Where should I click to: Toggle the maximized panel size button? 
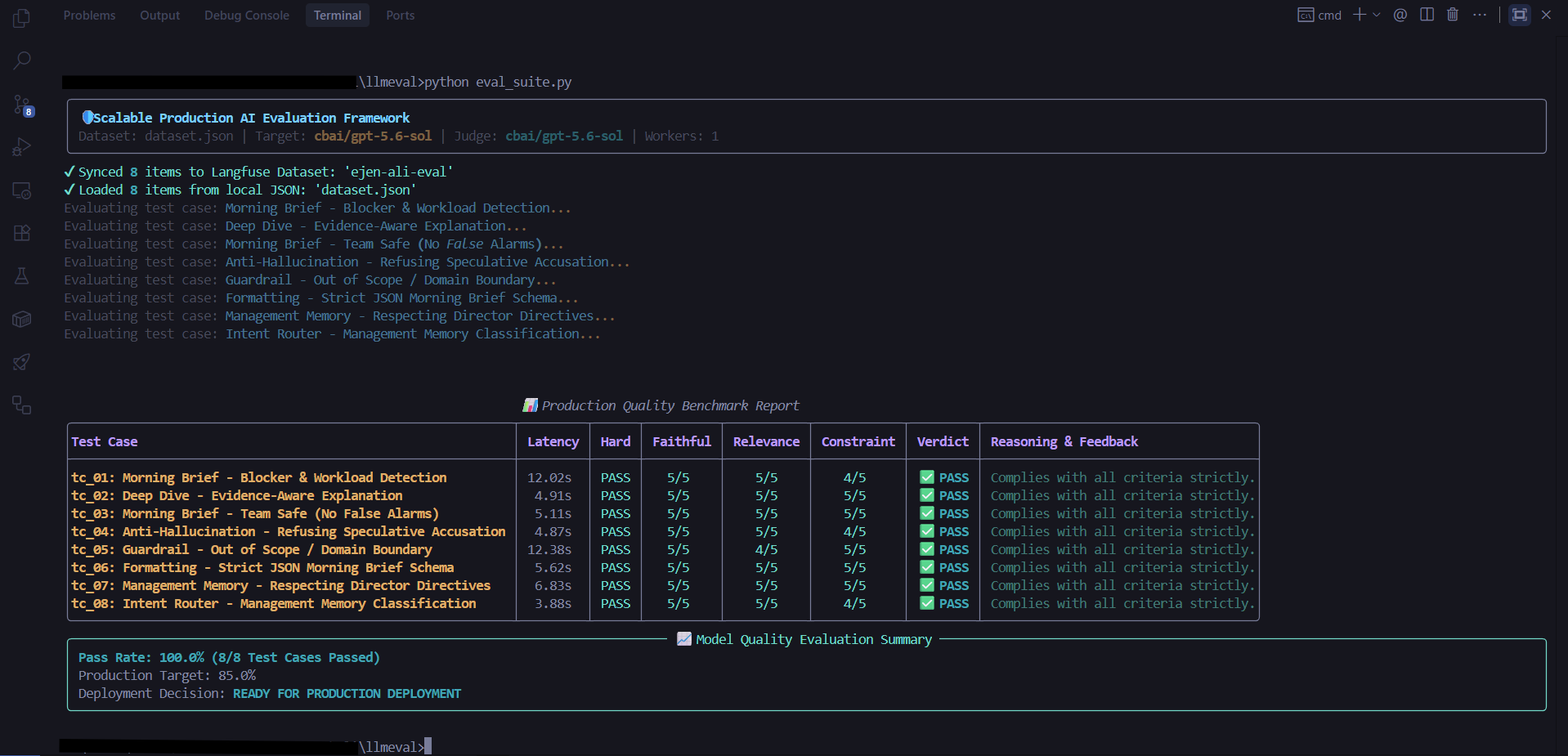(1520, 15)
